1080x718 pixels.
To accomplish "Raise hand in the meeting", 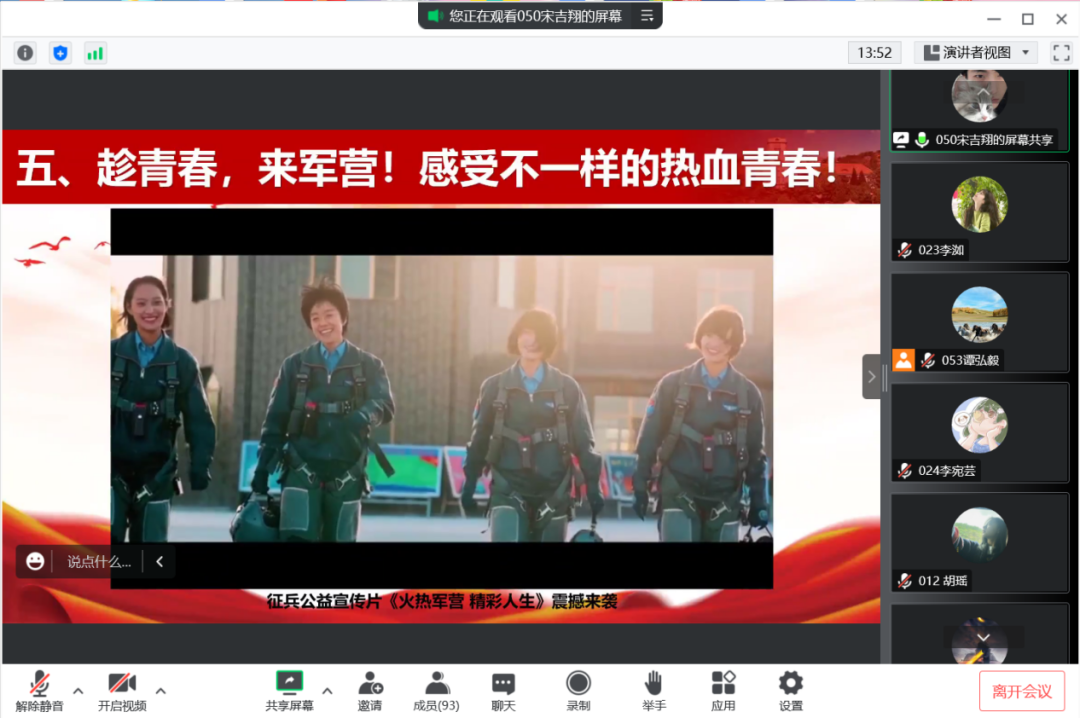I will (654, 690).
